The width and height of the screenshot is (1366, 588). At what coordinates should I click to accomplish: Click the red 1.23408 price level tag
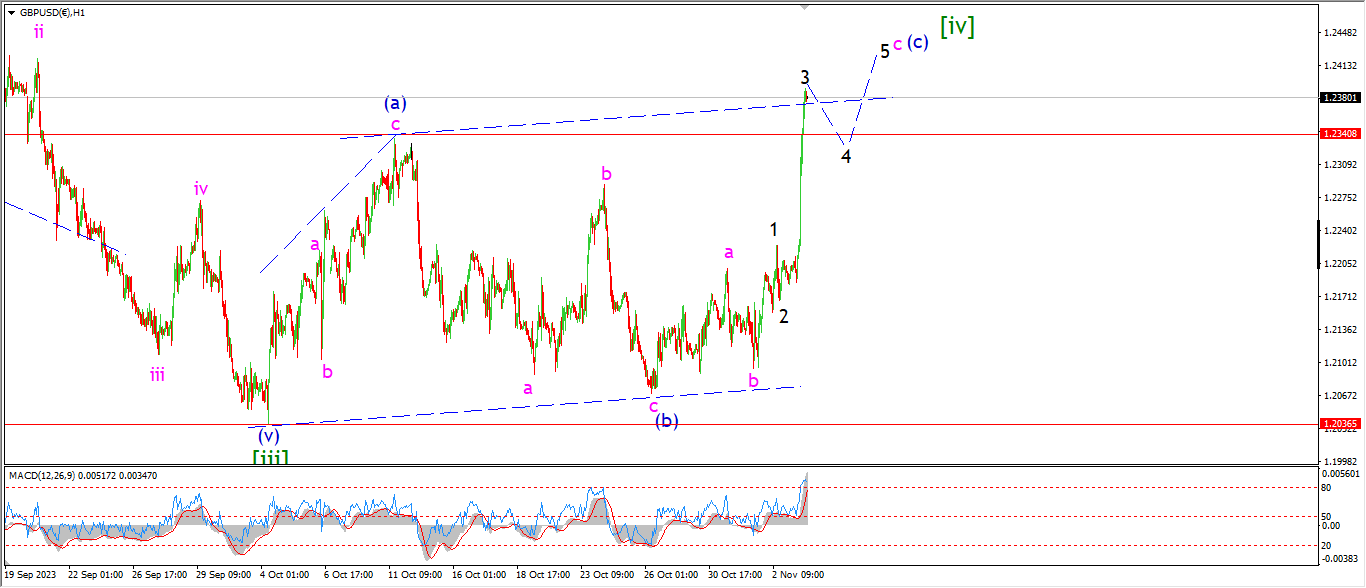point(1340,134)
